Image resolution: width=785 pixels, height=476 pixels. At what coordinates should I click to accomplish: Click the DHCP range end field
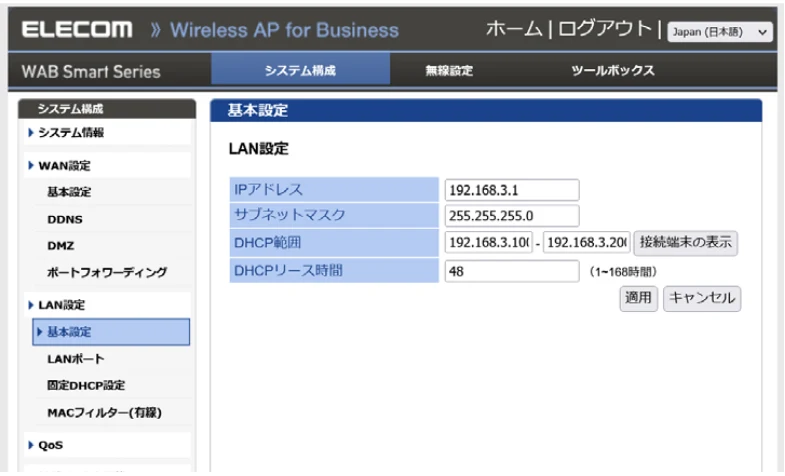tap(586, 243)
